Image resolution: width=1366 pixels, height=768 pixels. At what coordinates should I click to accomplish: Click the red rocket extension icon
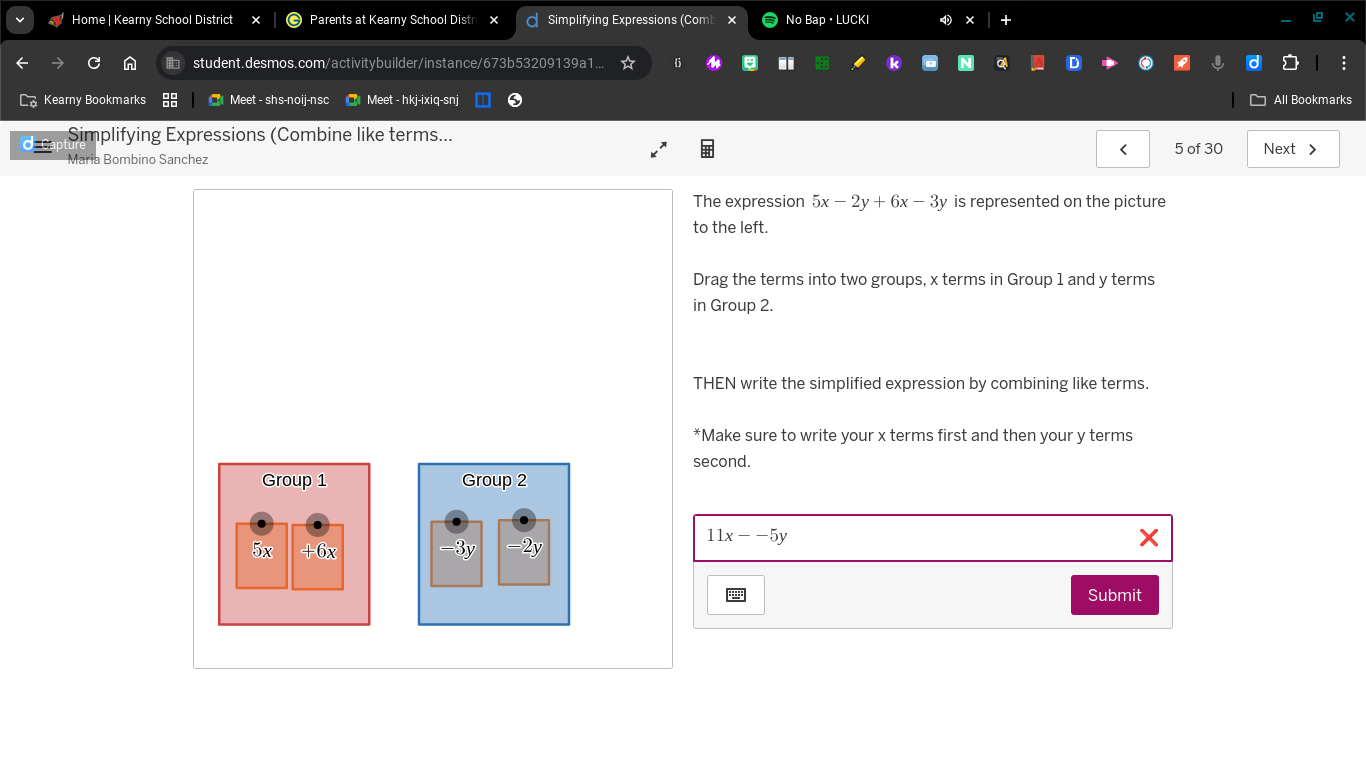pyautogui.click(x=1182, y=63)
